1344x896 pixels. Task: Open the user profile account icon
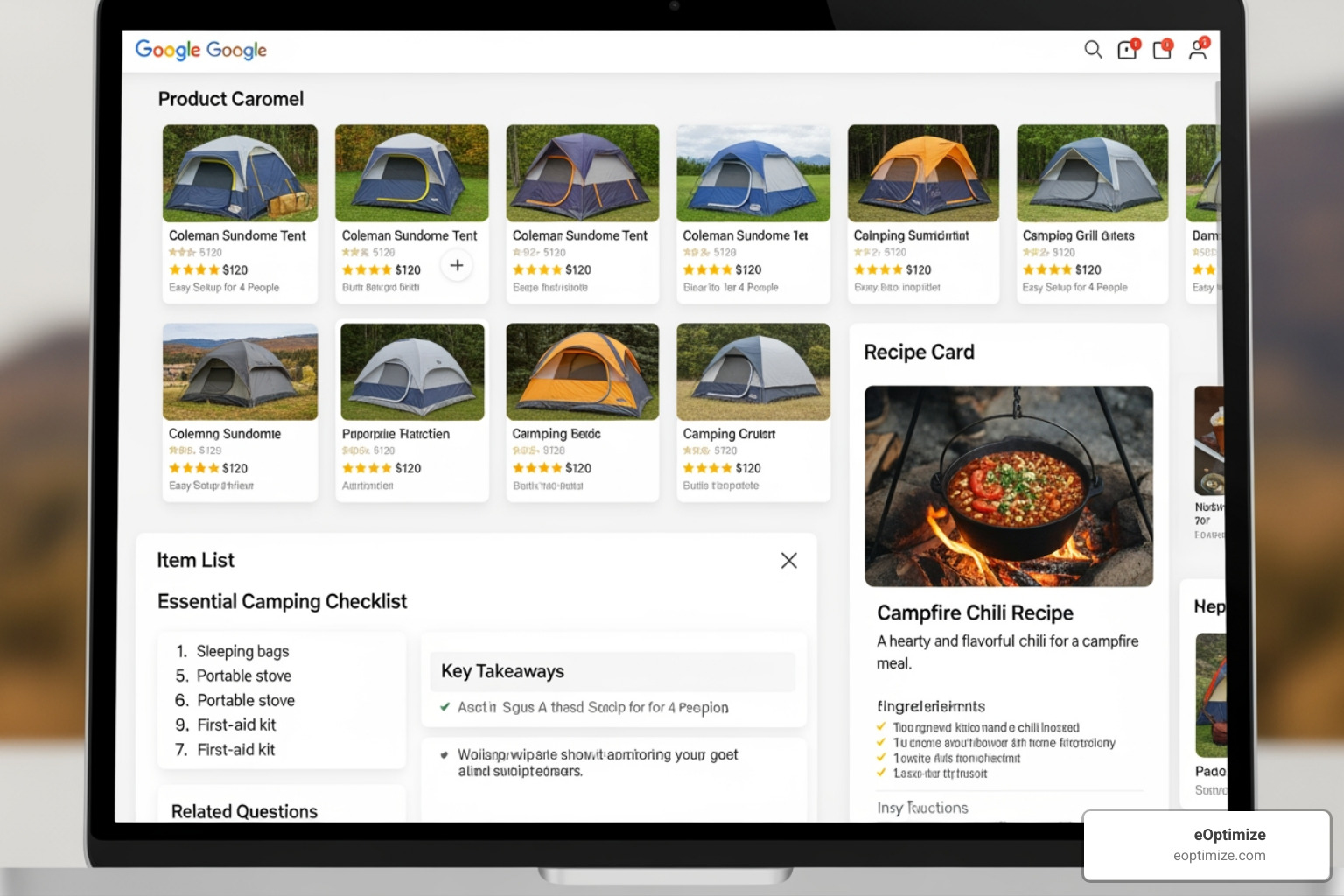pyautogui.click(x=1197, y=51)
